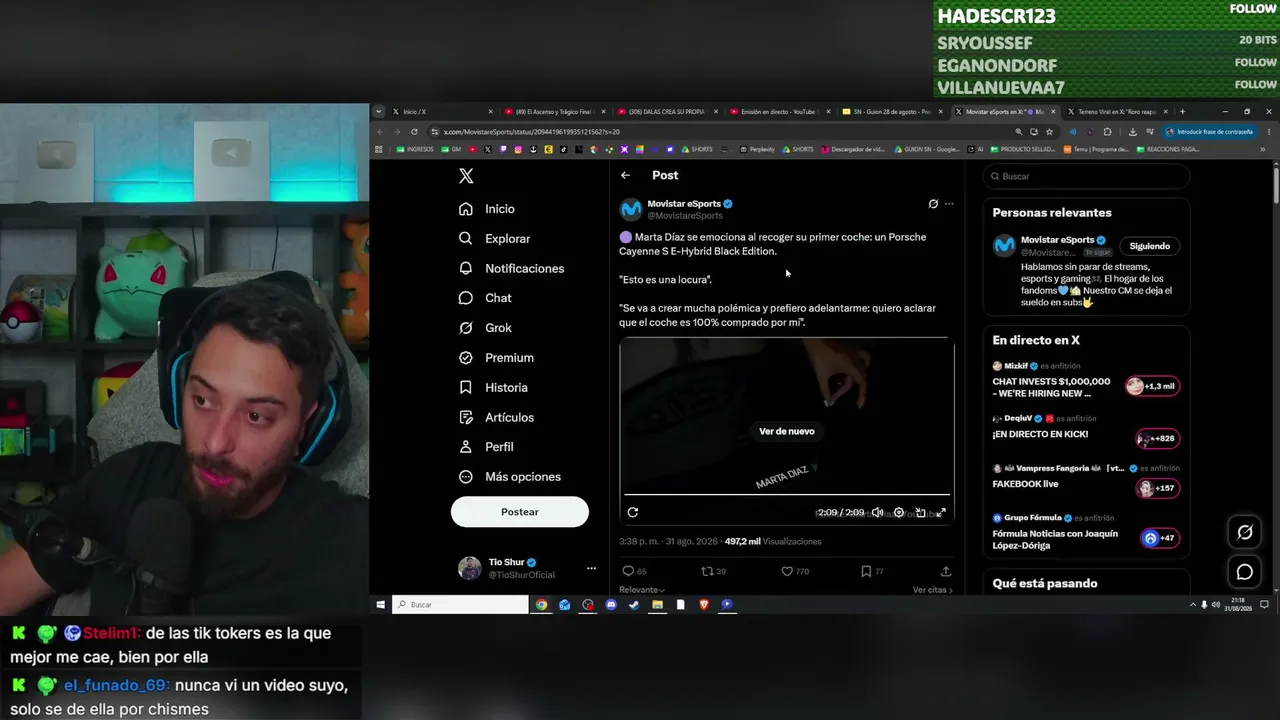Click the repost icon with 39 reposts

coord(707,572)
